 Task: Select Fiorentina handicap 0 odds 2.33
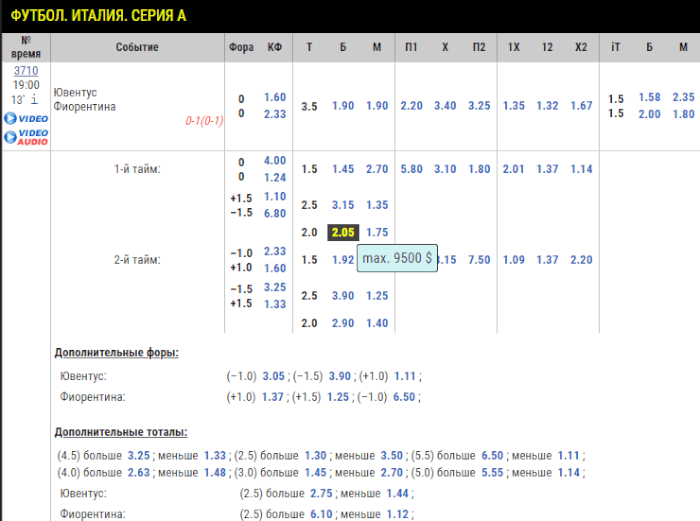[275, 114]
